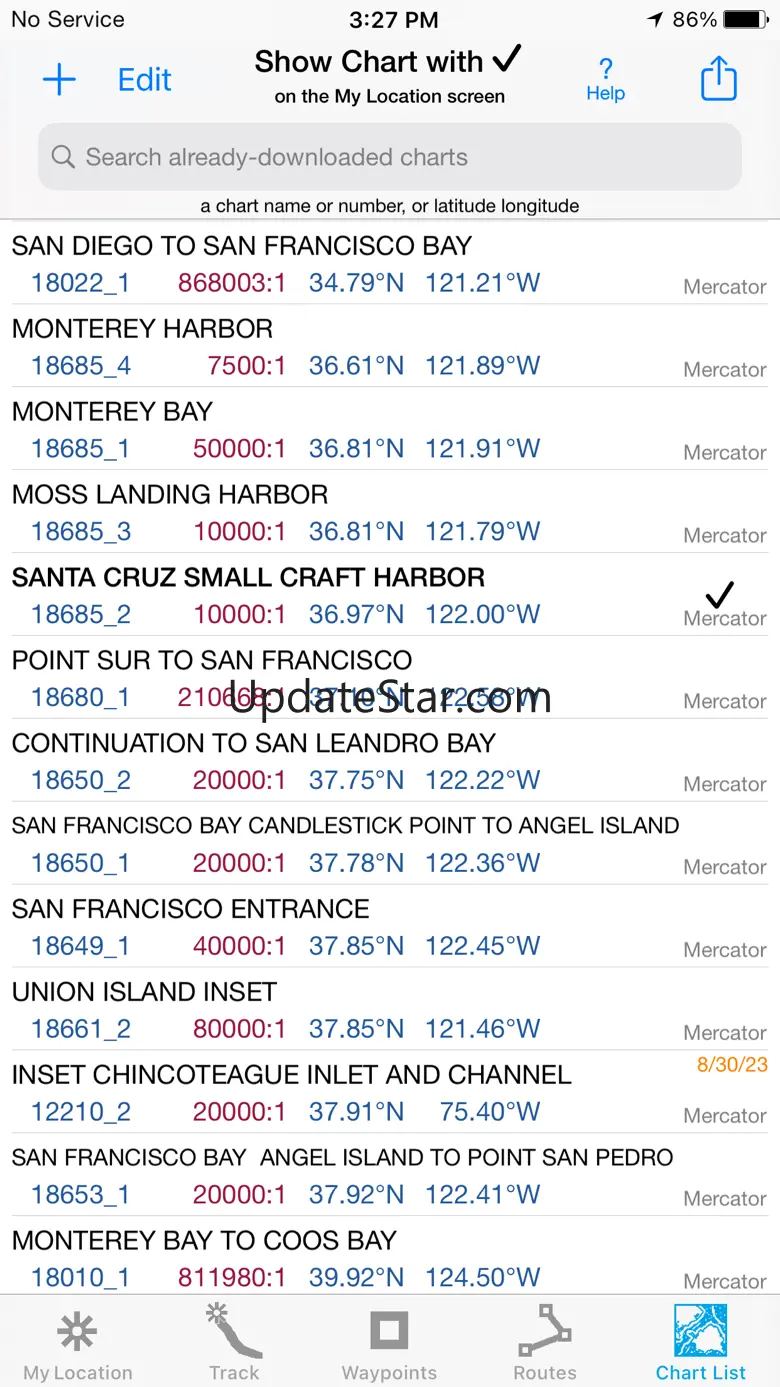The image size is (780, 1387).
Task: Select the Chart List tab
Action: (701, 1344)
